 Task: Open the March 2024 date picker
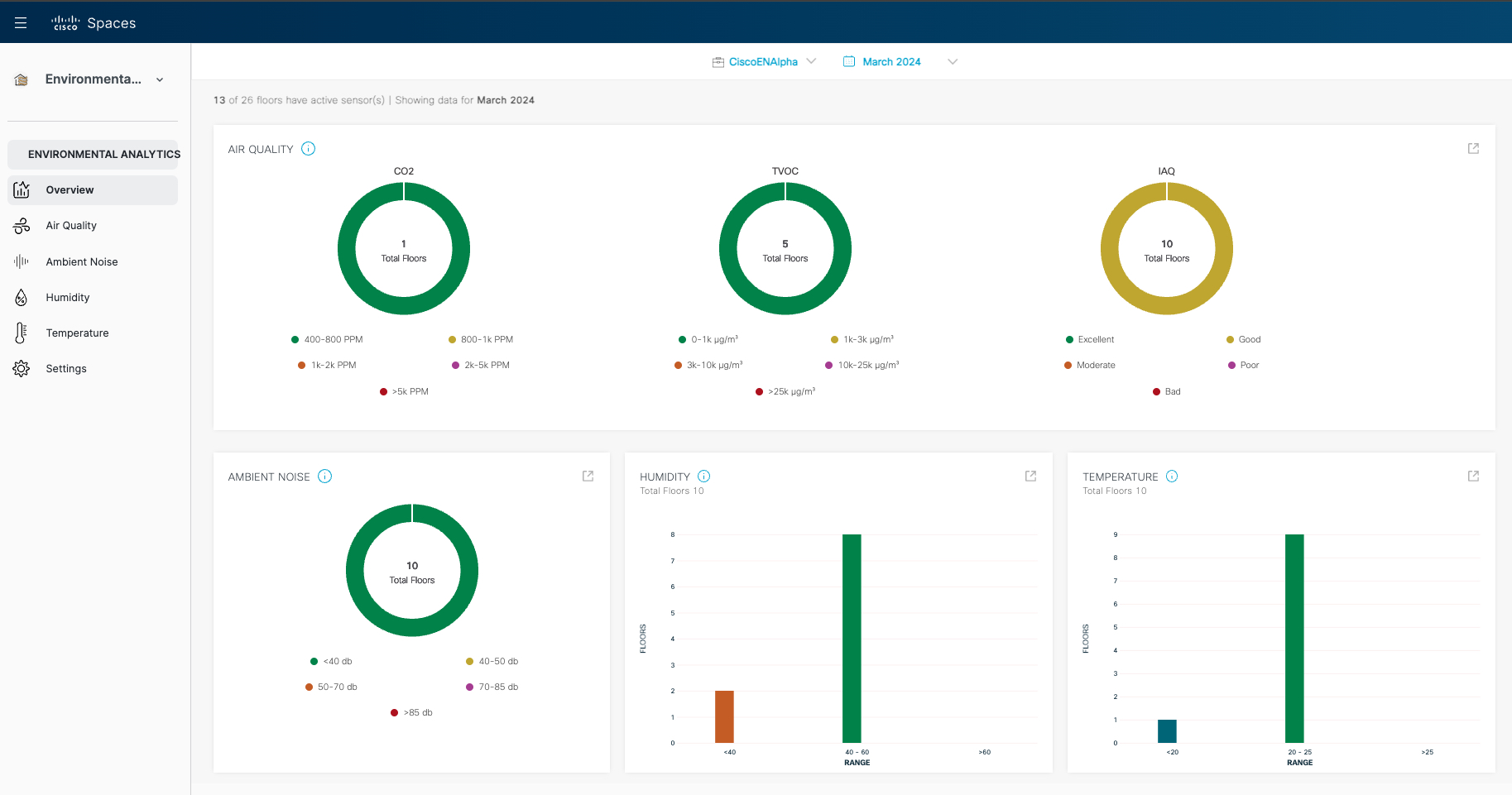(x=891, y=62)
